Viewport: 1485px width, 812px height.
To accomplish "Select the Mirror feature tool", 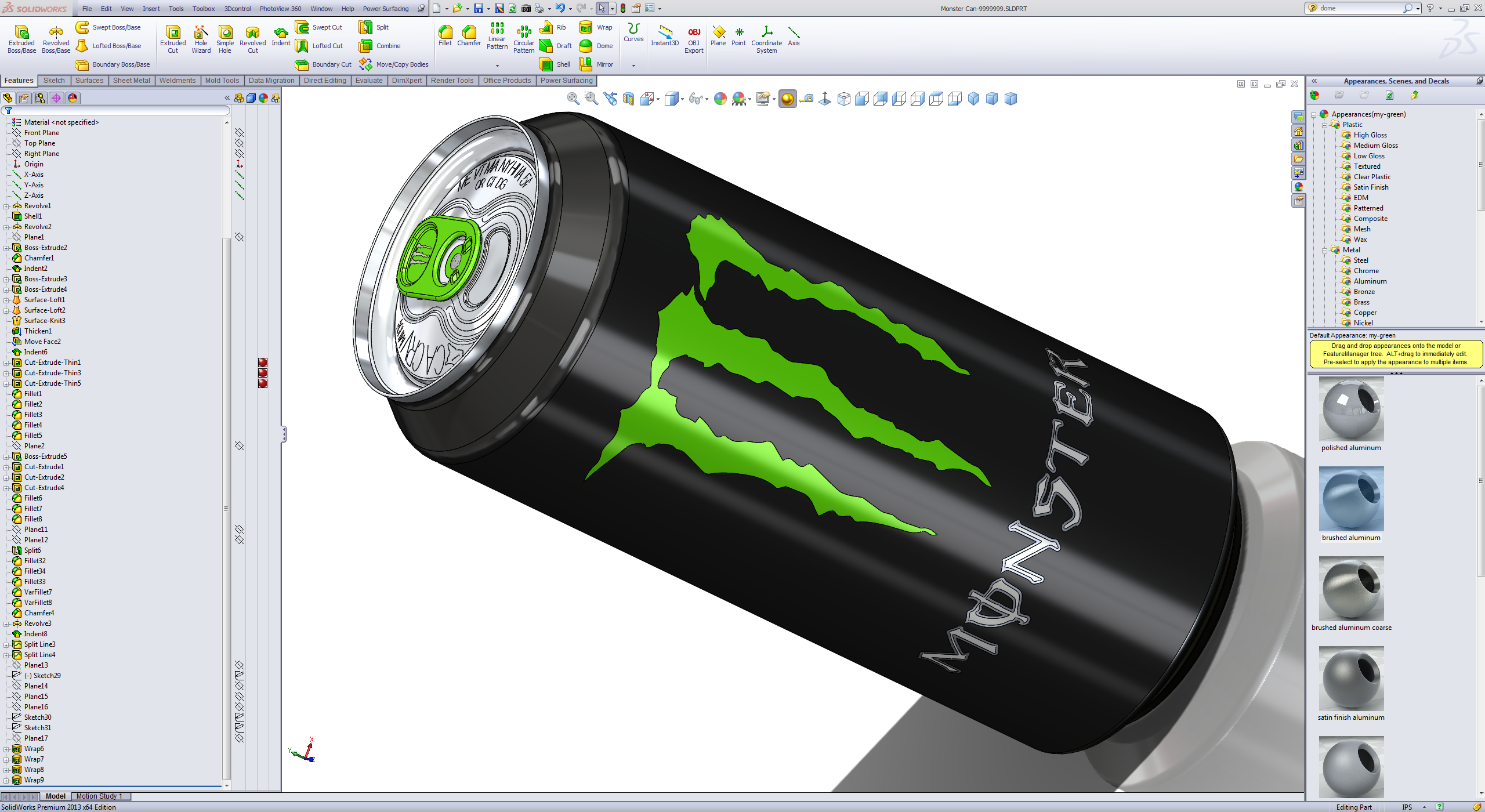I will (x=596, y=64).
